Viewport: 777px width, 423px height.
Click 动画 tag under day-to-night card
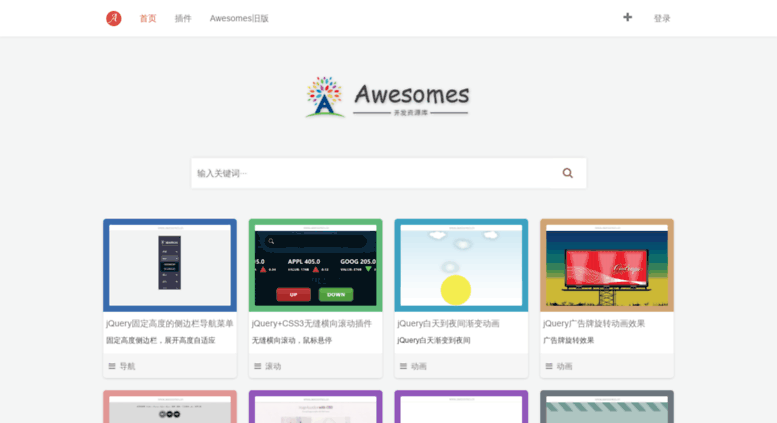coord(419,366)
